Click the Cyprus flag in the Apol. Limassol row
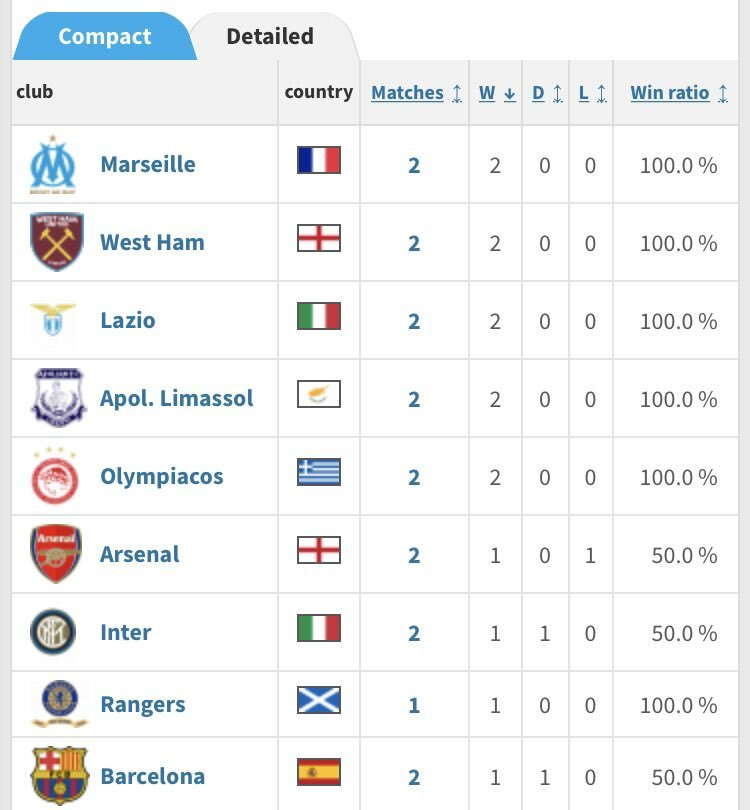This screenshot has width=750, height=810. click(x=319, y=394)
